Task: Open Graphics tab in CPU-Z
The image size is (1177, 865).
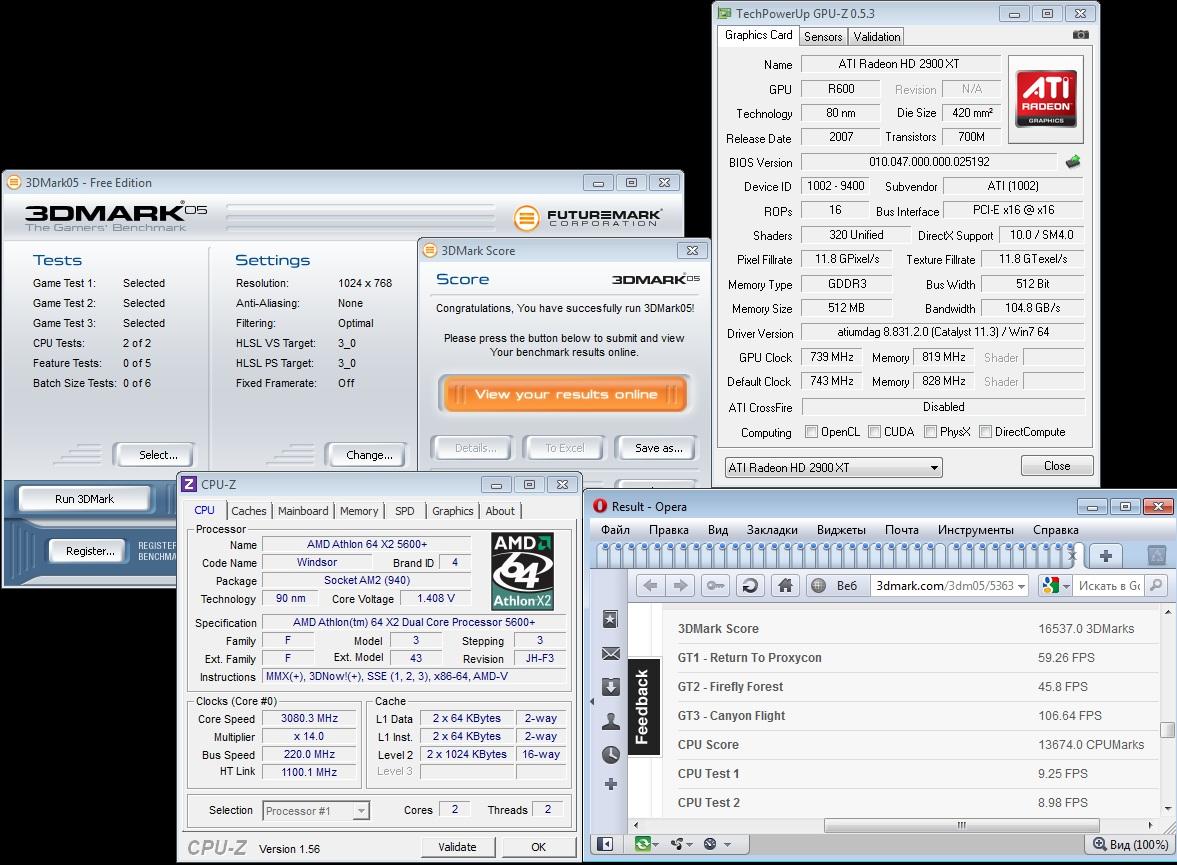Action: [453, 511]
